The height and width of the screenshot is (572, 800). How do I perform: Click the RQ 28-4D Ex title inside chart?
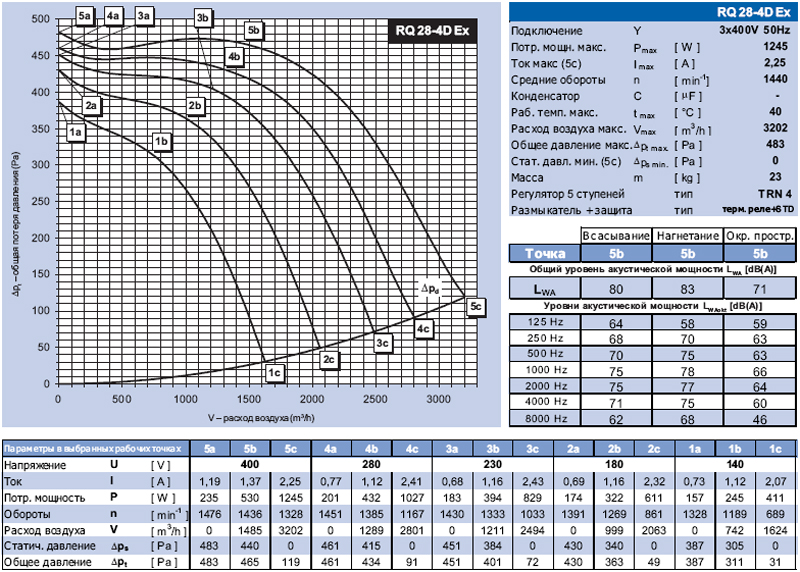[x=432, y=30]
